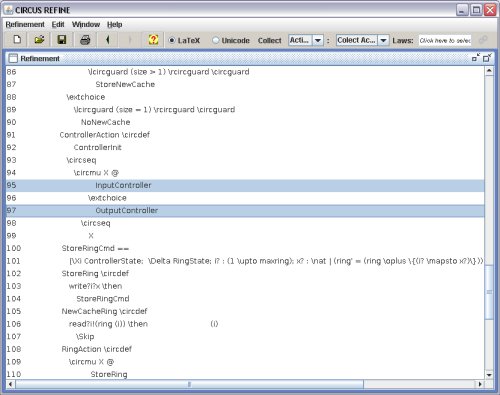Click the Laws selection field

pos(445,40)
